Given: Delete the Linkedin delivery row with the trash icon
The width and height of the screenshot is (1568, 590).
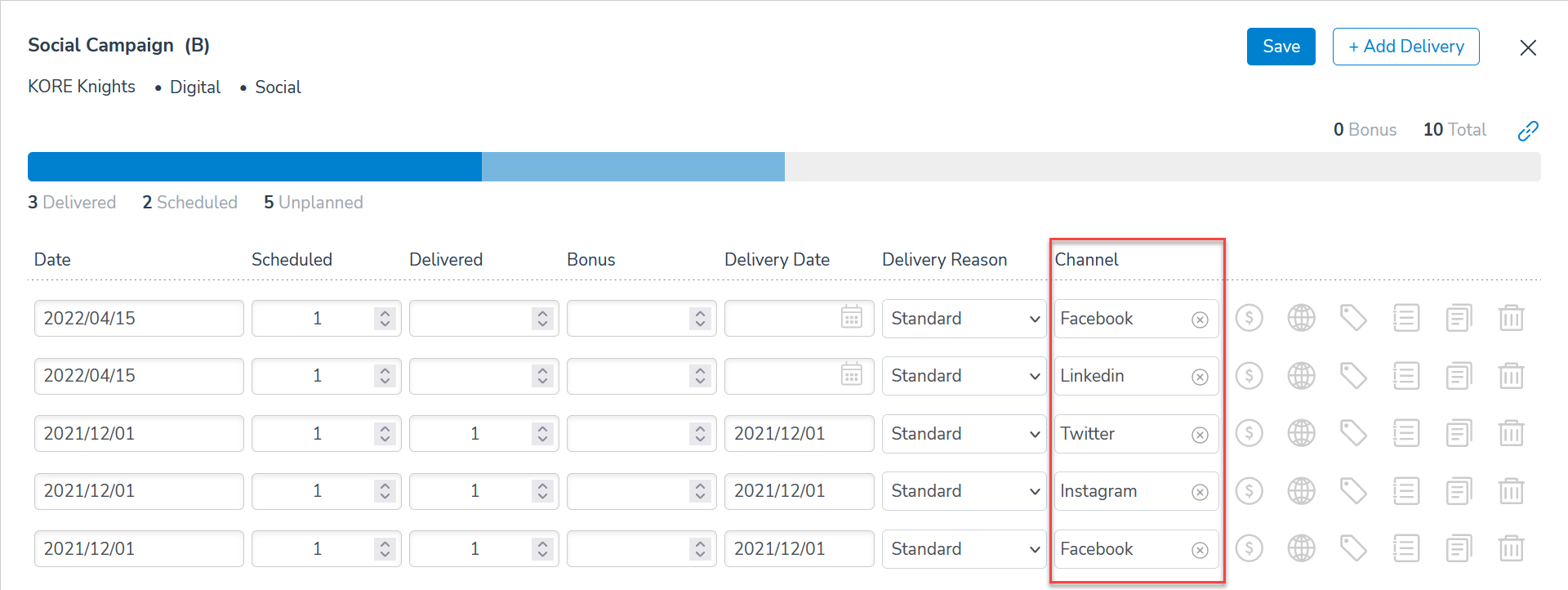Looking at the screenshot, I should [x=1511, y=376].
